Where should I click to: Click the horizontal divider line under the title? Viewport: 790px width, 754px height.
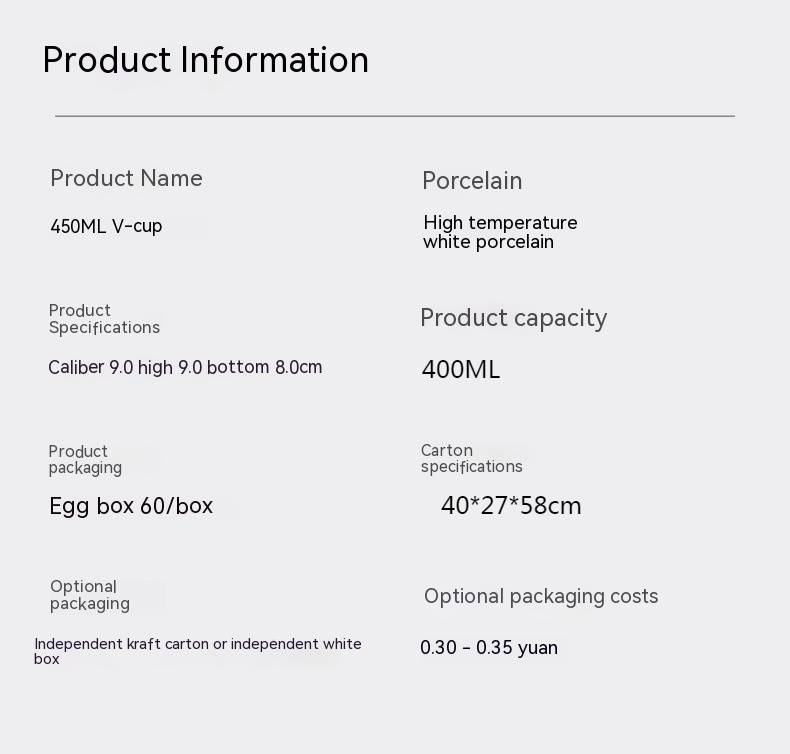(394, 116)
